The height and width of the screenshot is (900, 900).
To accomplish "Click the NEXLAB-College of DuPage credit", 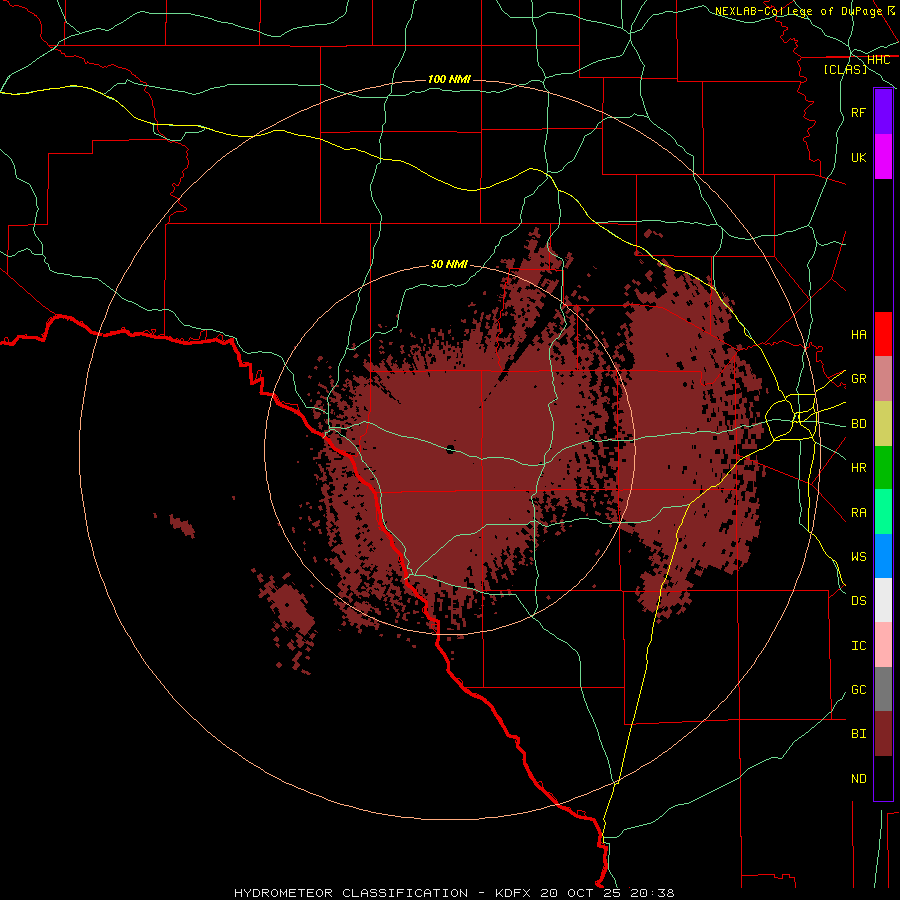I will tap(798, 11).
